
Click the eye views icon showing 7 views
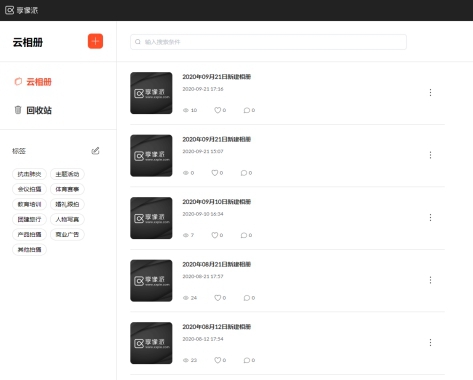click(x=186, y=235)
